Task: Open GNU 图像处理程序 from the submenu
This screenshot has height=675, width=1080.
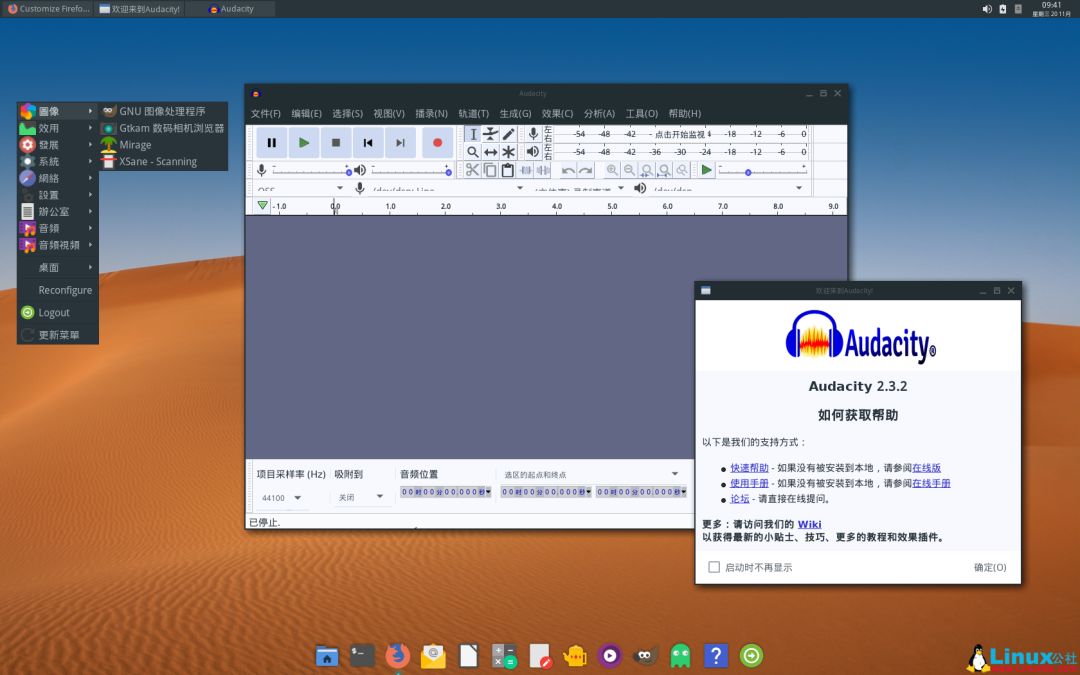Action: (162, 111)
